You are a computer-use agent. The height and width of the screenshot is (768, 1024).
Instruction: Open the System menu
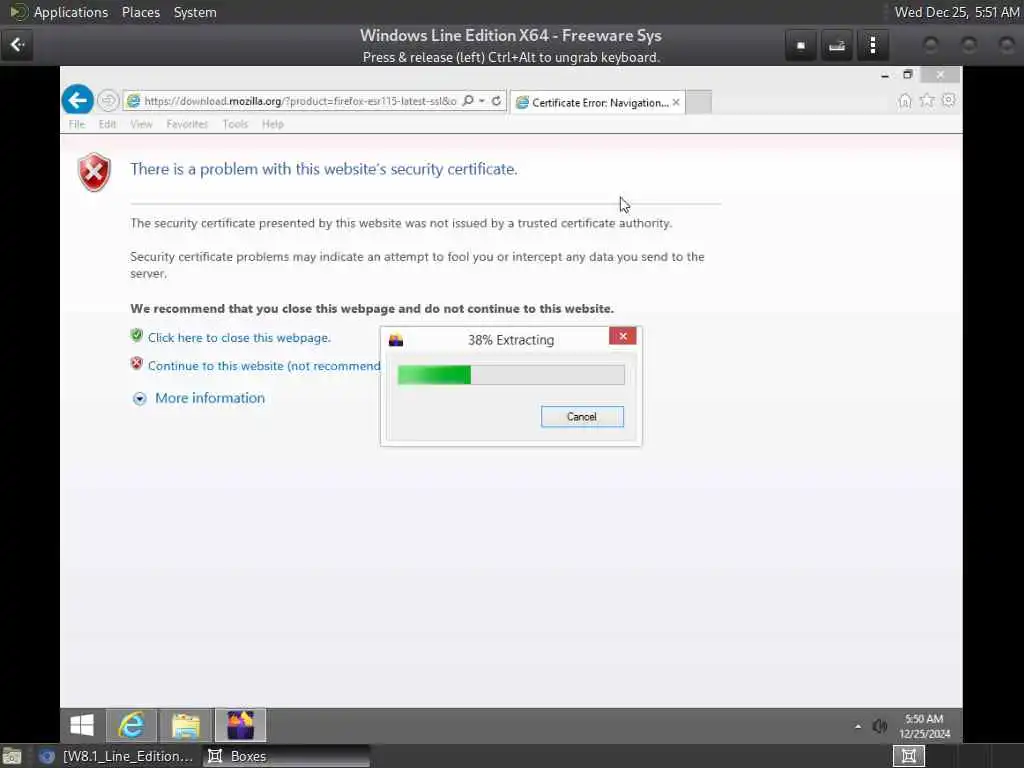coord(195,12)
